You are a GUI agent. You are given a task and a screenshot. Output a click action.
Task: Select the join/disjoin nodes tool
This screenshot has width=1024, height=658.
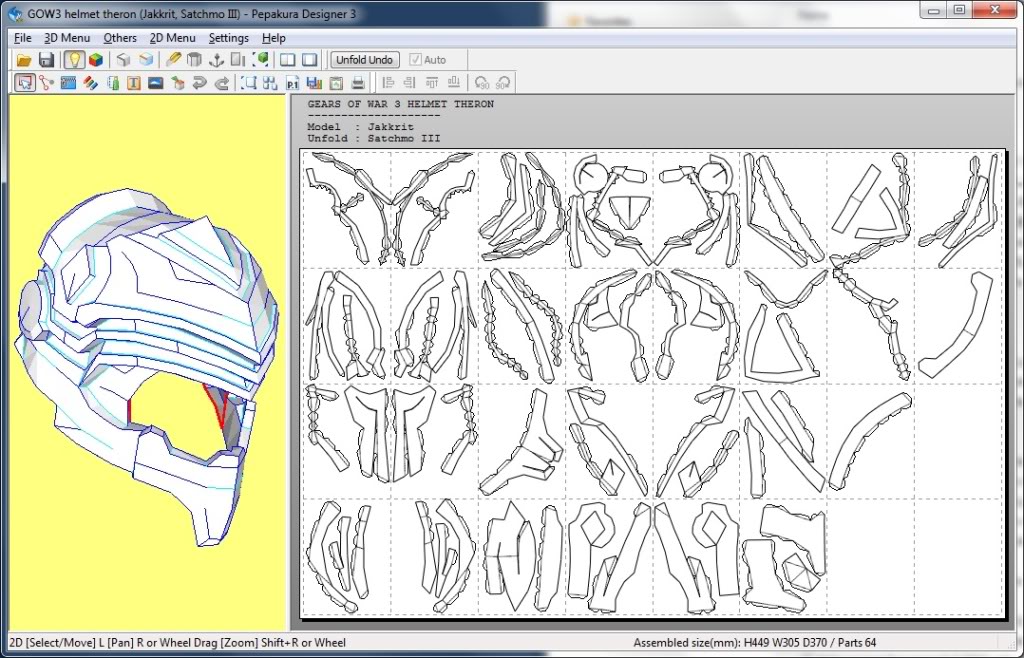pyautogui.click(x=46, y=83)
